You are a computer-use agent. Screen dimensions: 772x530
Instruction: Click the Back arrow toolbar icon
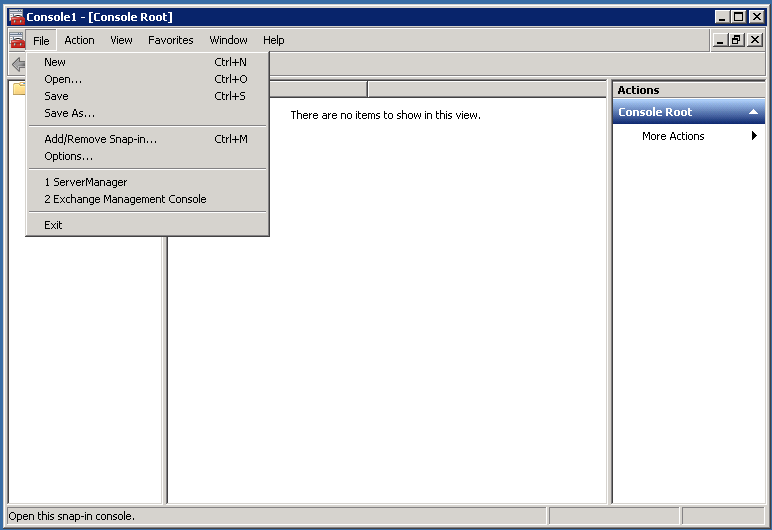(x=17, y=64)
